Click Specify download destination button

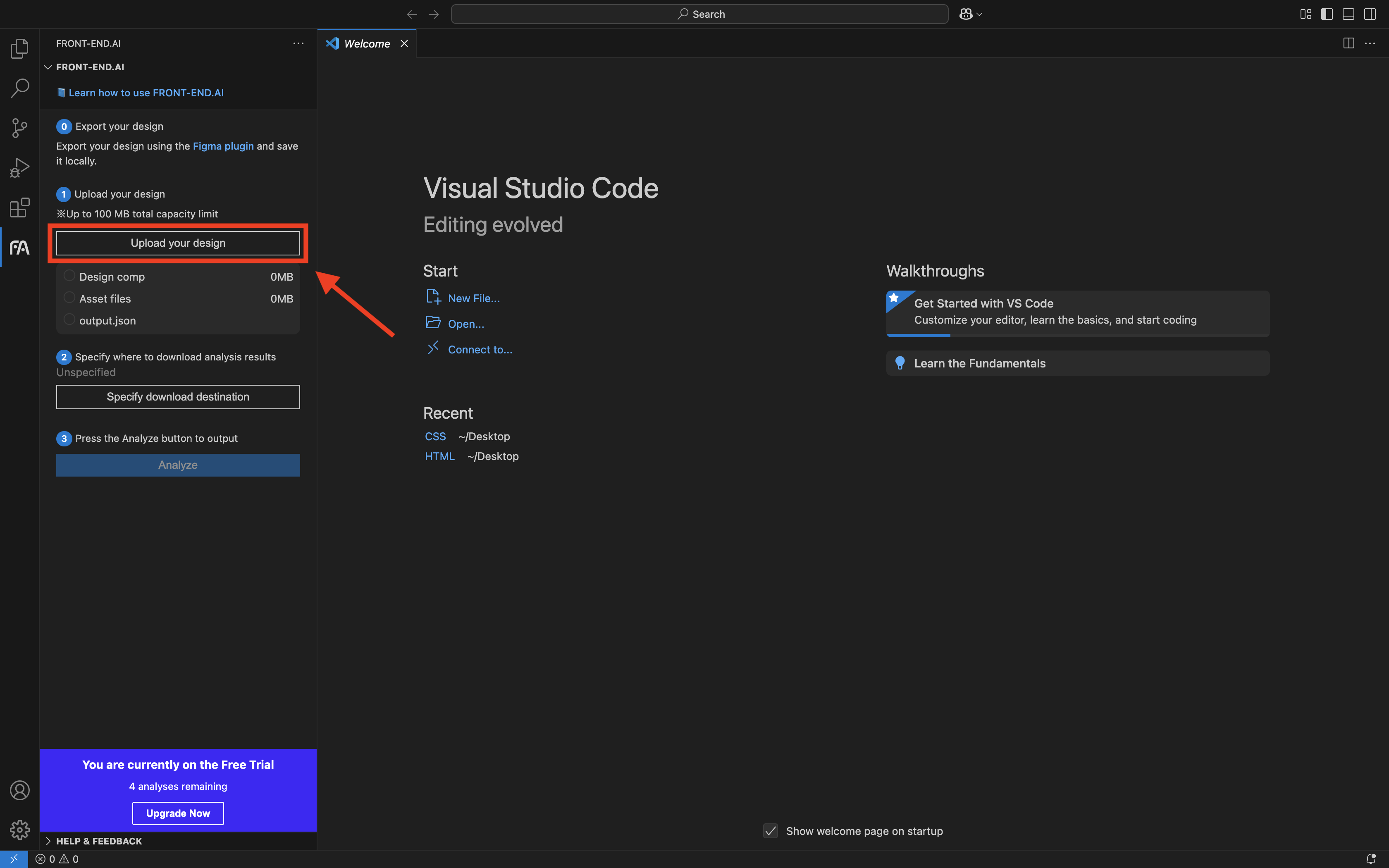click(178, 397)
